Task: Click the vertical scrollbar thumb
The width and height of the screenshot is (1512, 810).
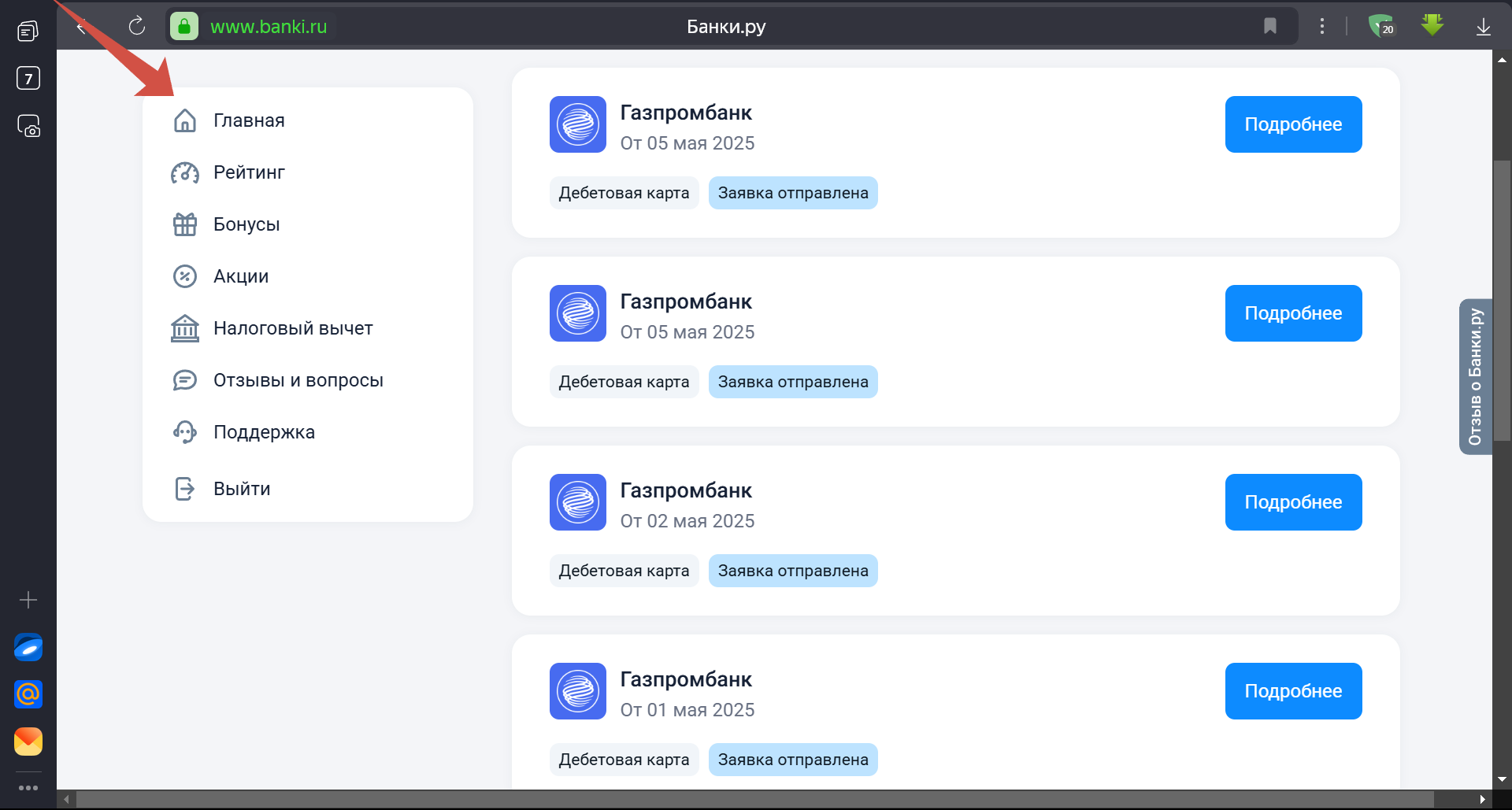Action: (x=1502, y=301)
